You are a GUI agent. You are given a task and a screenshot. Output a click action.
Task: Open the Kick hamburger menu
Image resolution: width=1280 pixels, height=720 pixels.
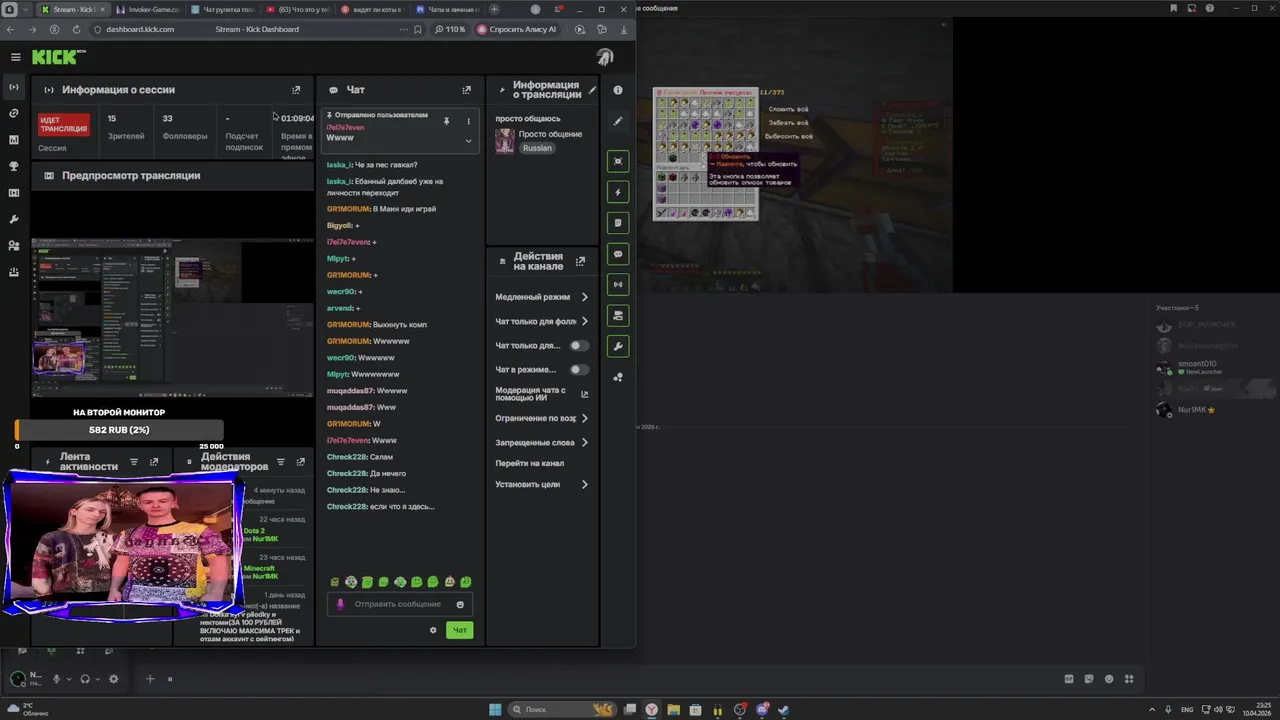pyautogui.click(x=15, y=57)
